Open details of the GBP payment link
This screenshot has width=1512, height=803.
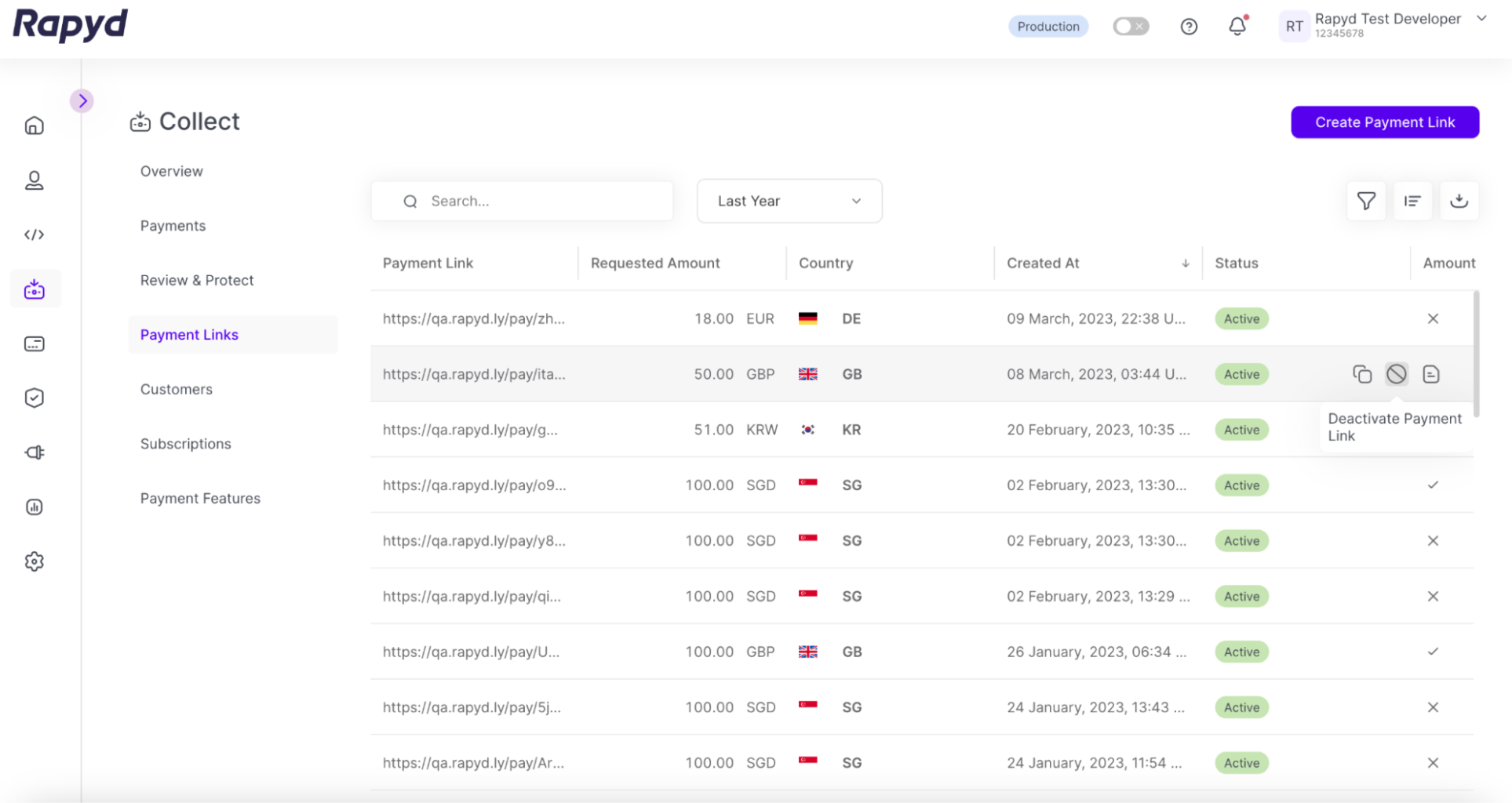[1431, 374]
